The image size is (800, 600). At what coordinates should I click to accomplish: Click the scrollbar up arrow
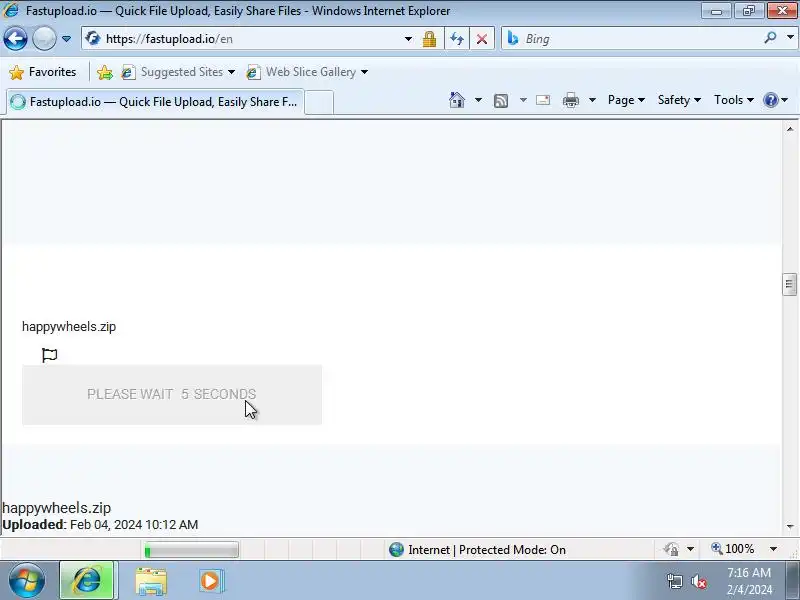pos(790,129)
